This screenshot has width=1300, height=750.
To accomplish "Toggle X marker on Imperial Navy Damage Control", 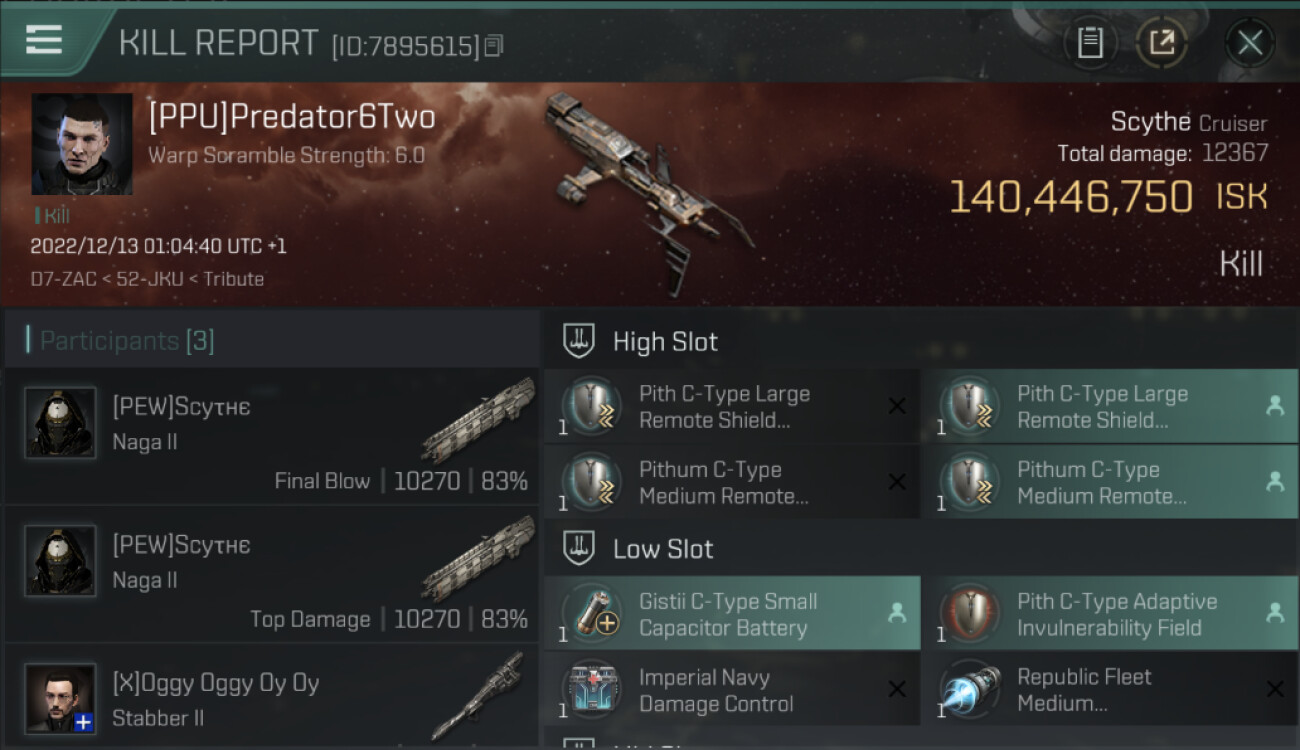I will [x=897, y=689].
